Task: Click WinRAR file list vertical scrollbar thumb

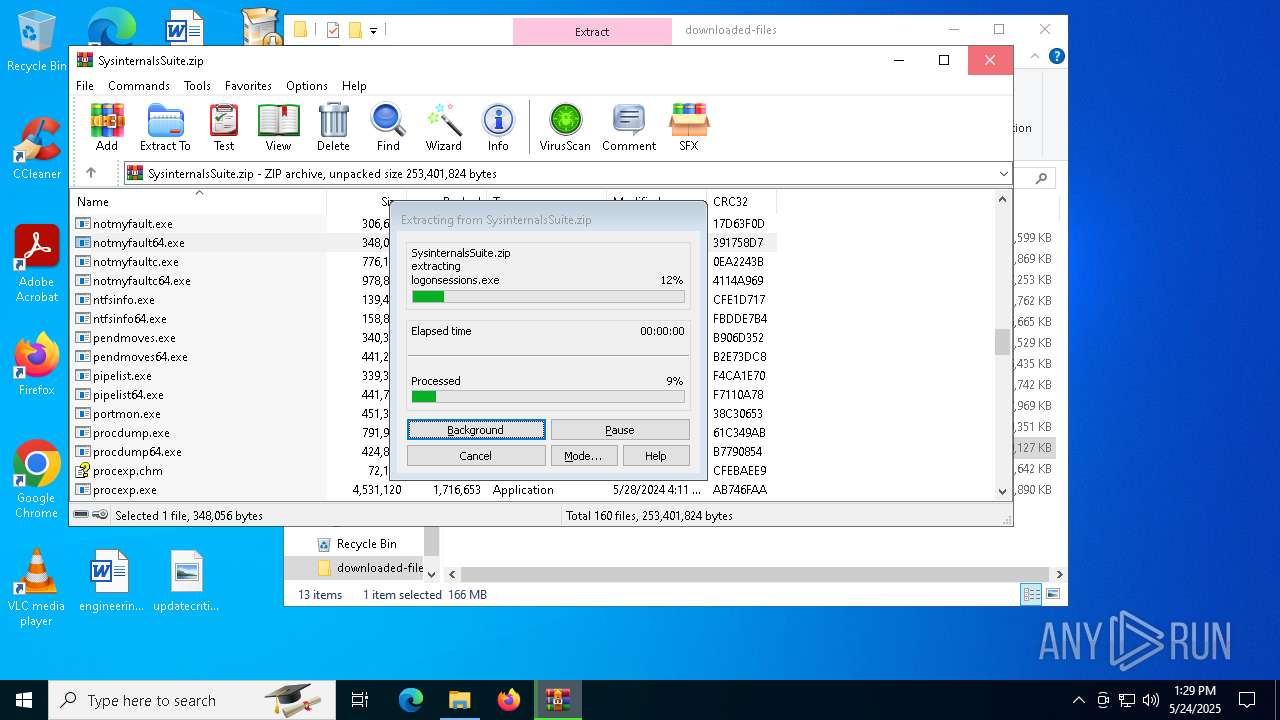Action: pos(1002,342)
